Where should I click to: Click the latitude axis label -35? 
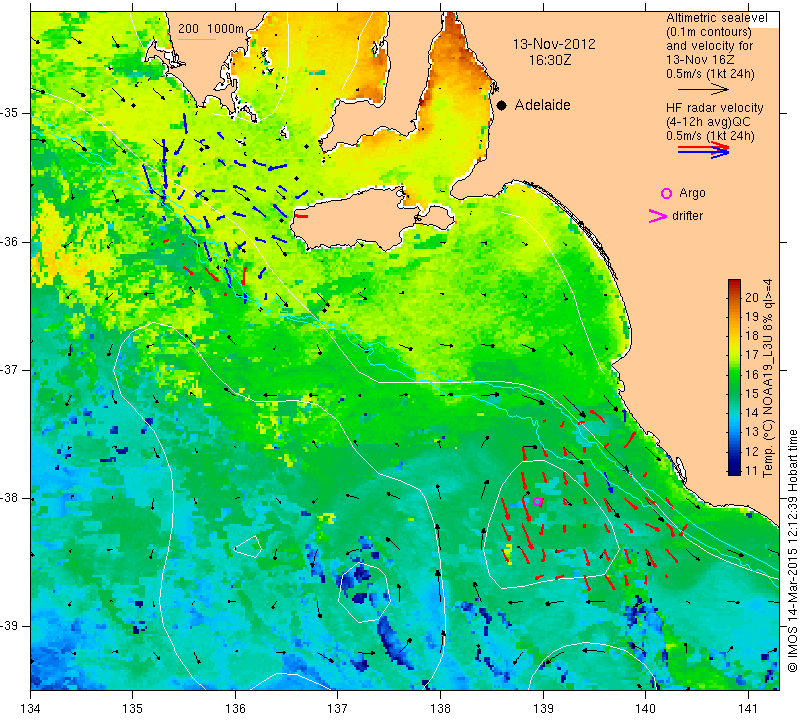click(x=9, y=113)
